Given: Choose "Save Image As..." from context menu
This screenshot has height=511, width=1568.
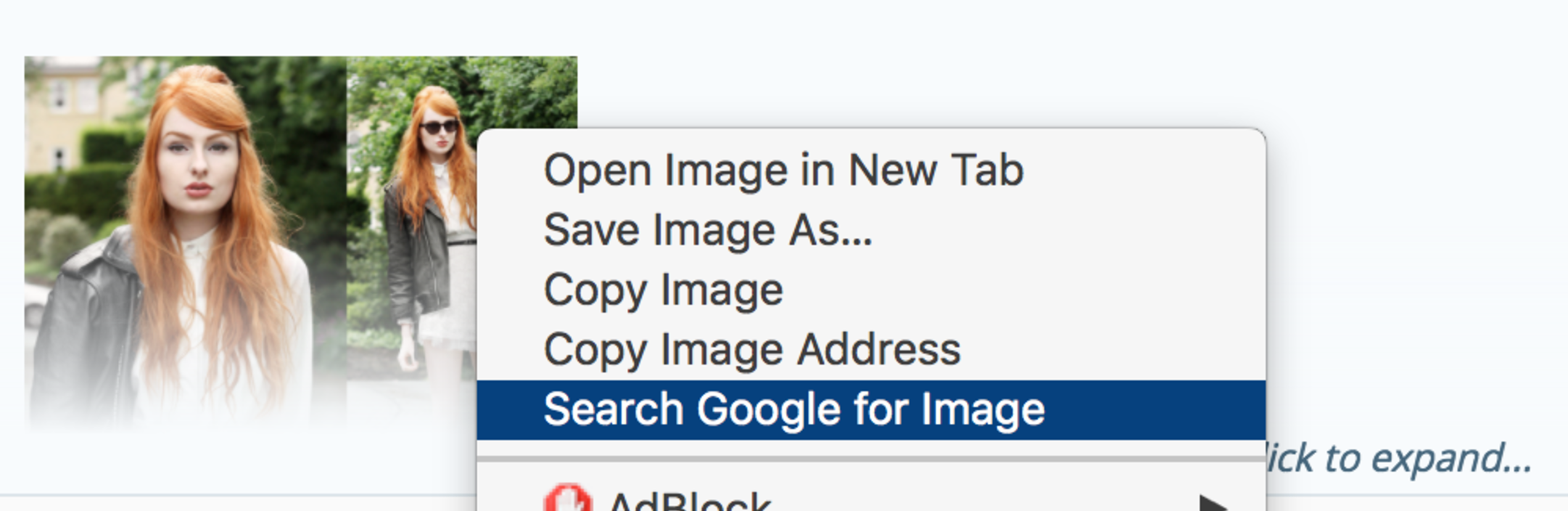Looking at the screenshot, I should pyautogui.click(x=708, y=230).
